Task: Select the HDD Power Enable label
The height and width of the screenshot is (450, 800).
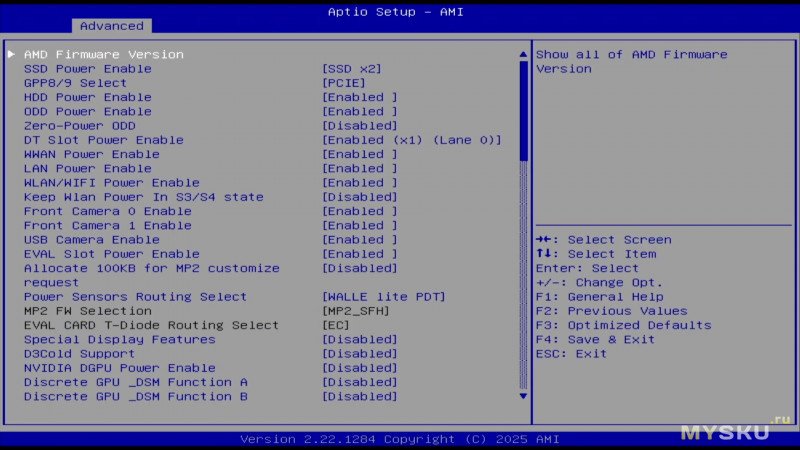Action: [88, 97]
